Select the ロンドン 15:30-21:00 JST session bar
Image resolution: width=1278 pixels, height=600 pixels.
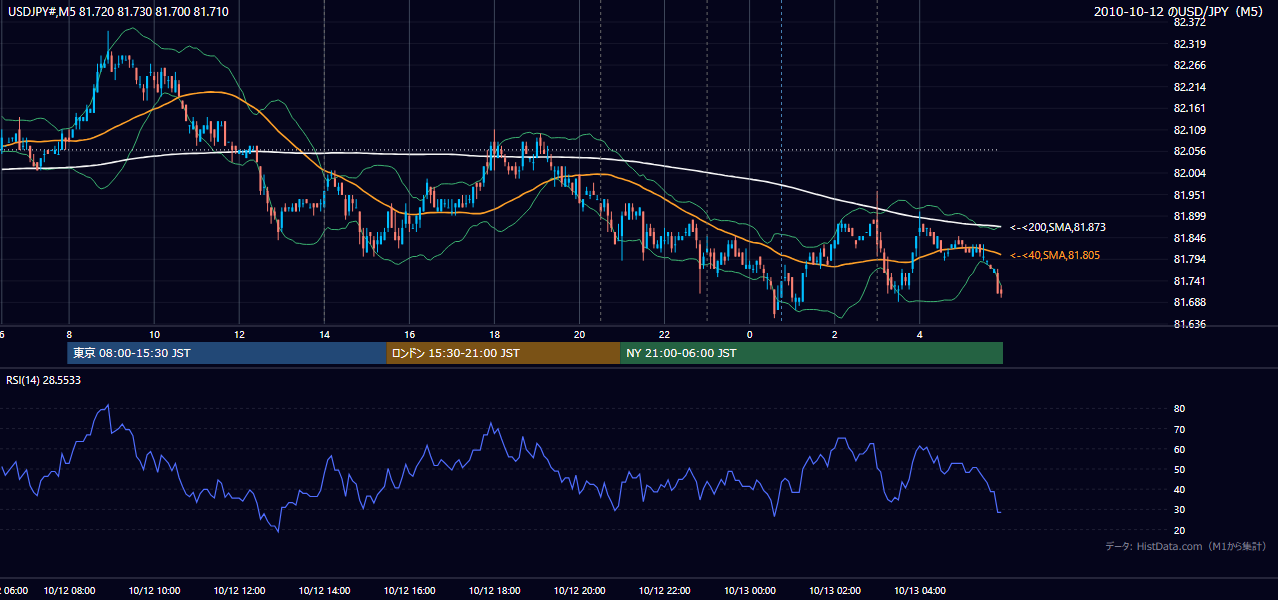pyautogui.click(x=503, y=353)
